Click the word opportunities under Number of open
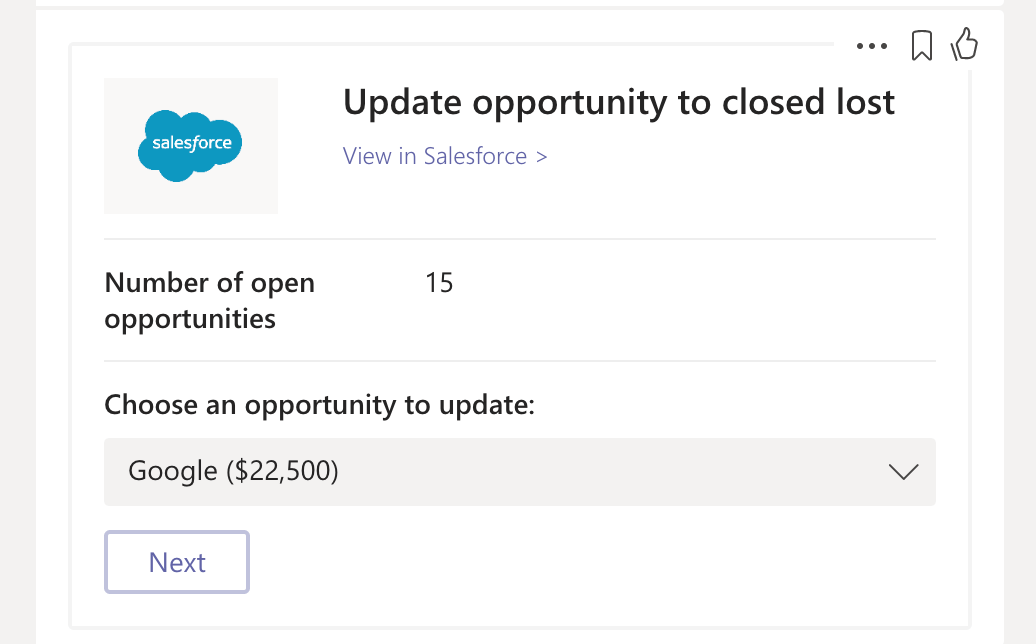The height and width of the screenshot is (644, 1036). coord(190,320)
